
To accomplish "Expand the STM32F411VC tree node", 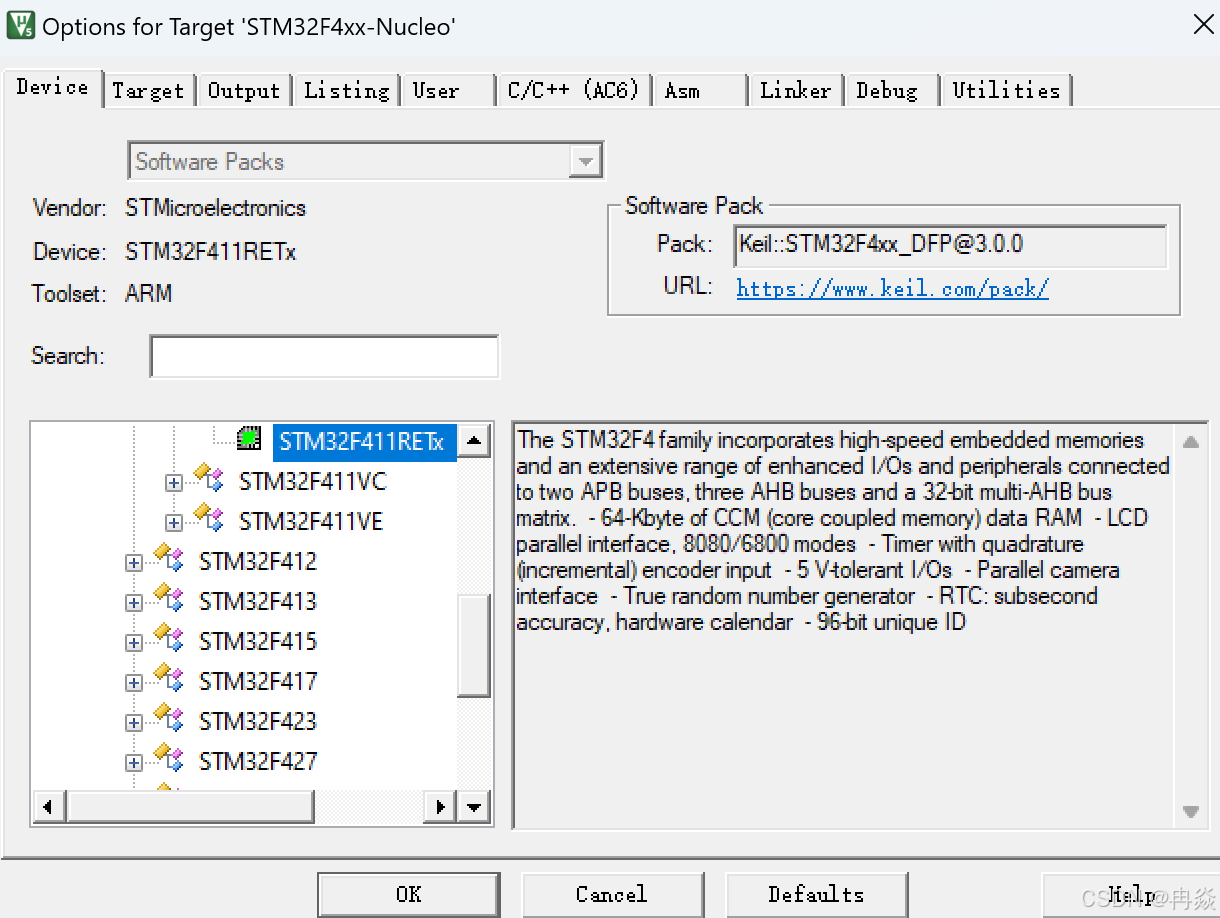I will pyautogui.click(x=174, y=483).
